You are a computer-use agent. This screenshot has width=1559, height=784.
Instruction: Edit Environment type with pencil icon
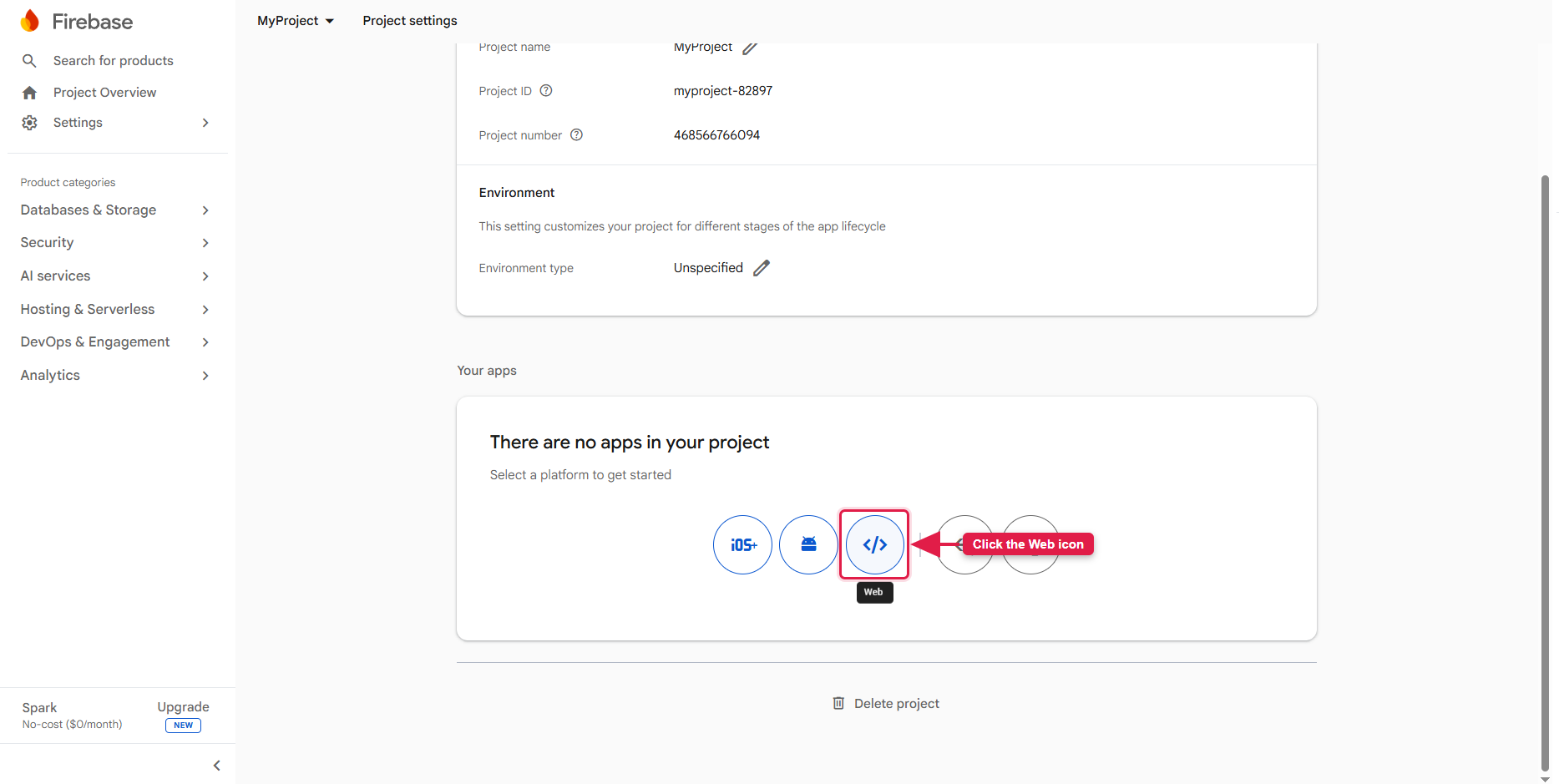(762, 268)
